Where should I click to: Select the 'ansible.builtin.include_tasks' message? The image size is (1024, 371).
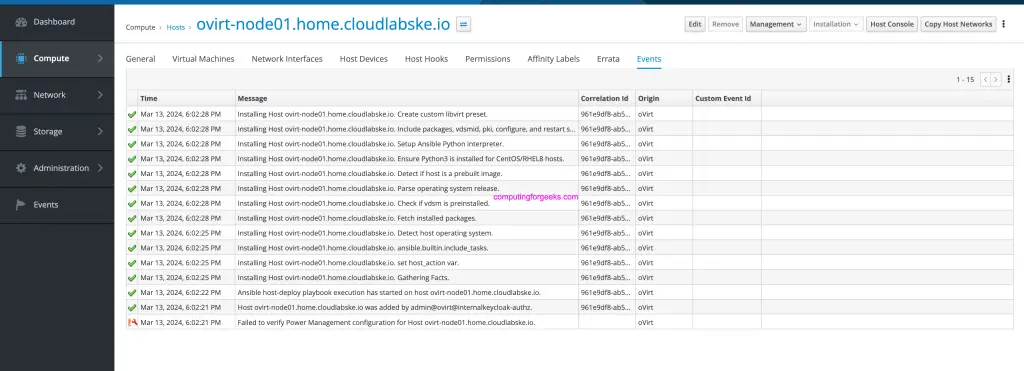(363, 248)
